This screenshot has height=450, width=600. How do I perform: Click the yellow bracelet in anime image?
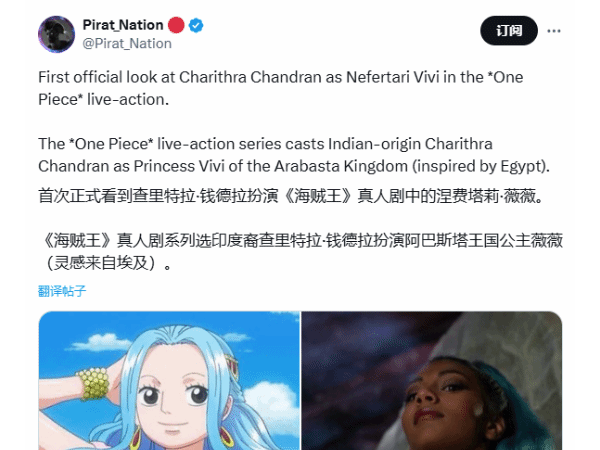click(93, 384)
